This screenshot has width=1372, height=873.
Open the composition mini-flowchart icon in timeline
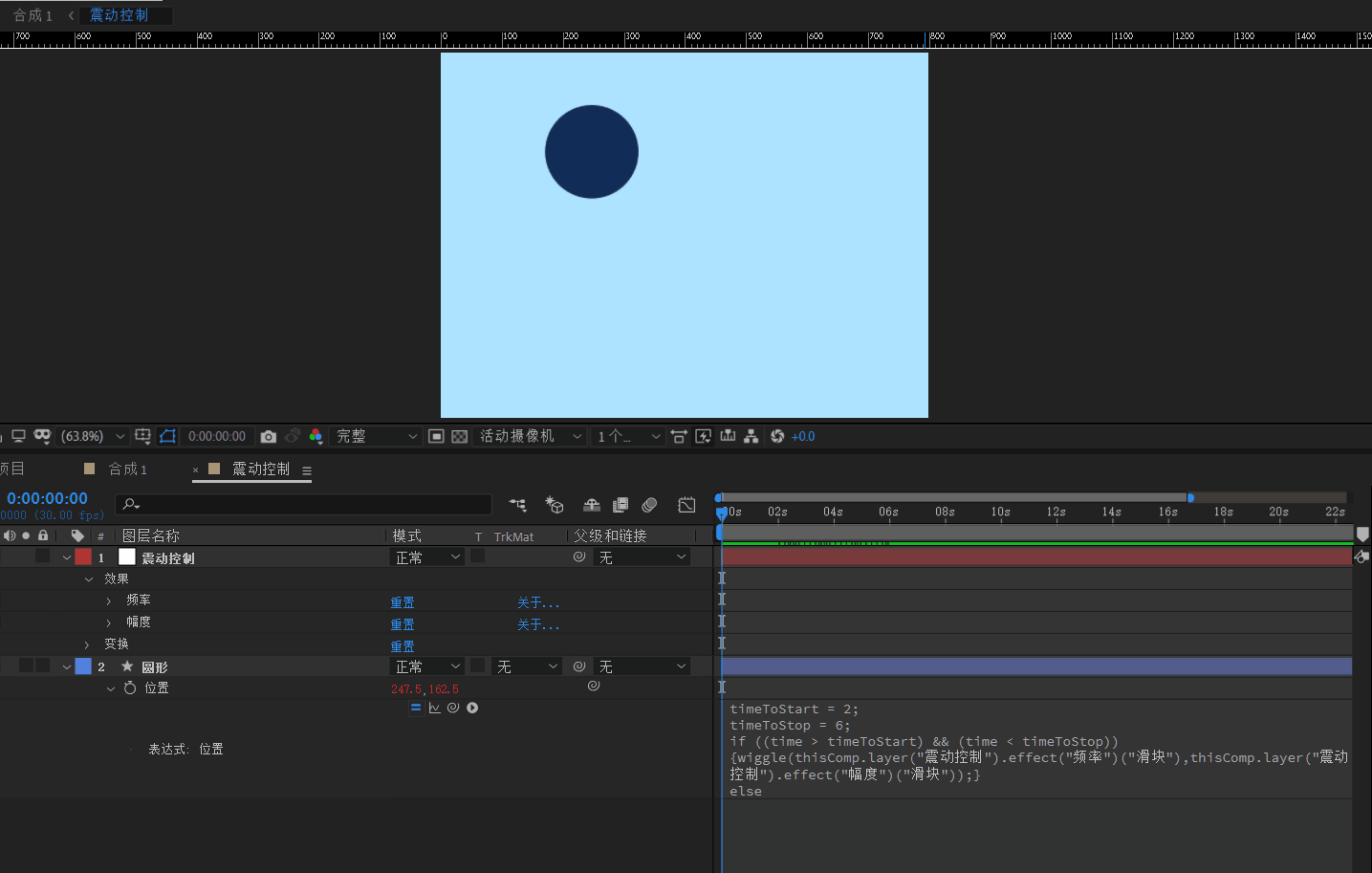tap(518, 505)
